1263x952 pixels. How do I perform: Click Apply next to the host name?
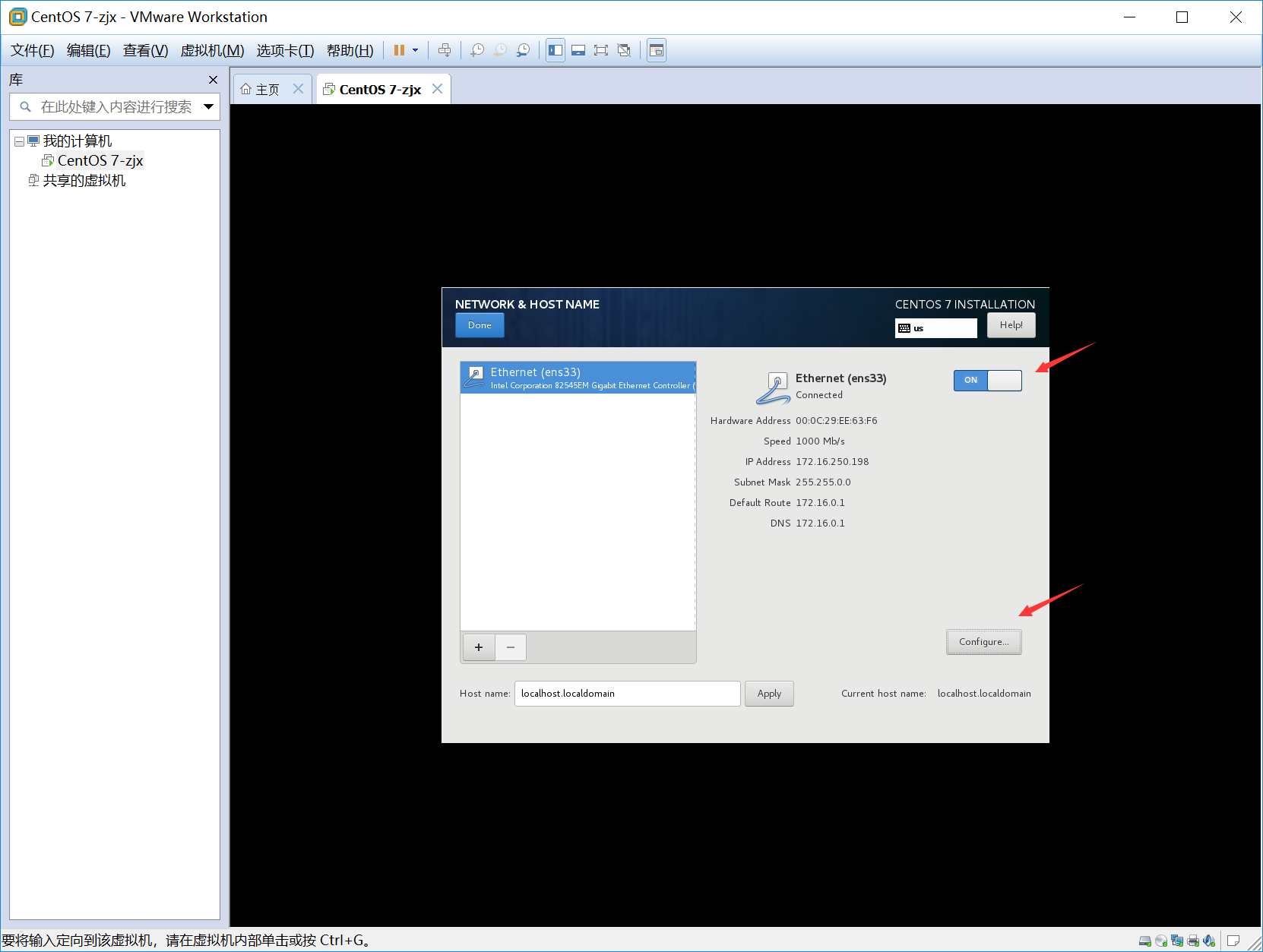coord(769,694)
